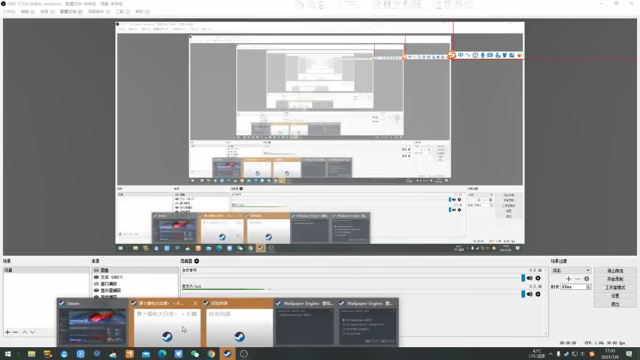Click the mixer scrollbar up arrow
Screen dimensions: 640x360
point(546,270)
